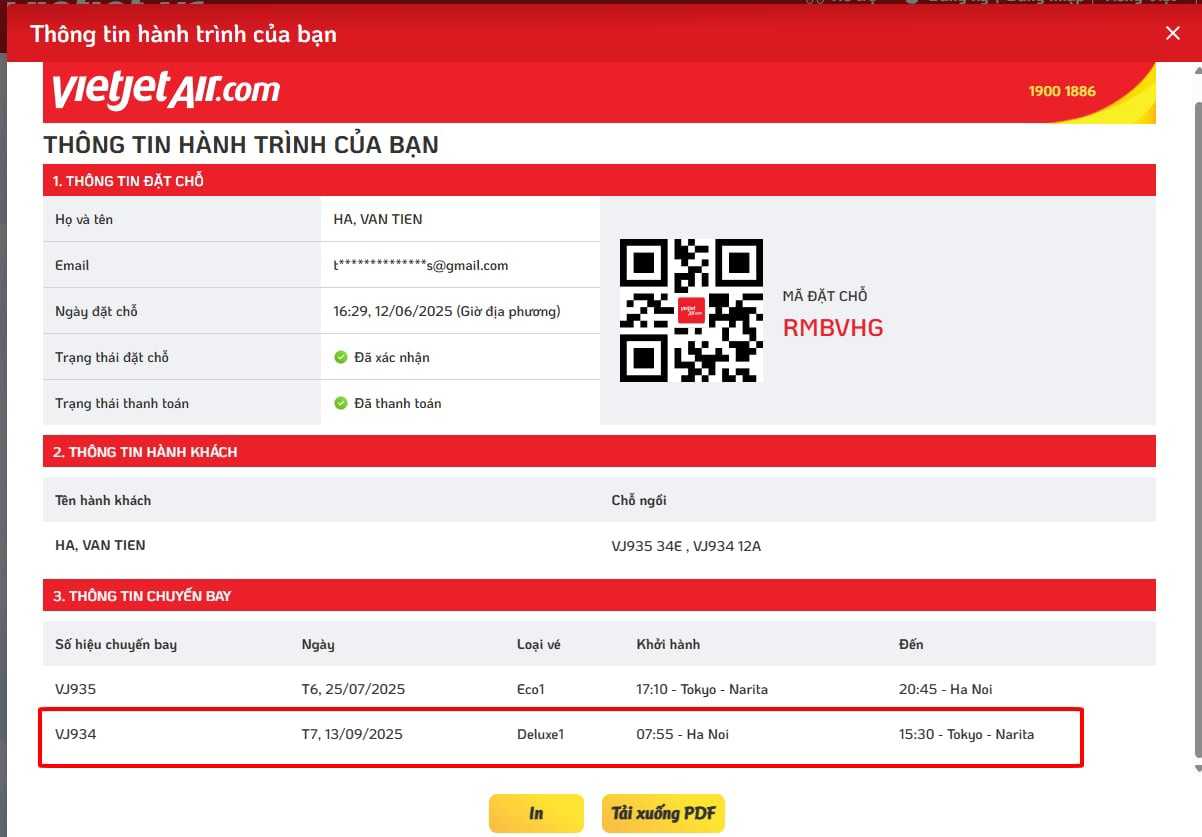This screenshot has height=837, width=1202.
Task: Click the Thông tin đặt chỗ section header
Action: pos(599,181)
